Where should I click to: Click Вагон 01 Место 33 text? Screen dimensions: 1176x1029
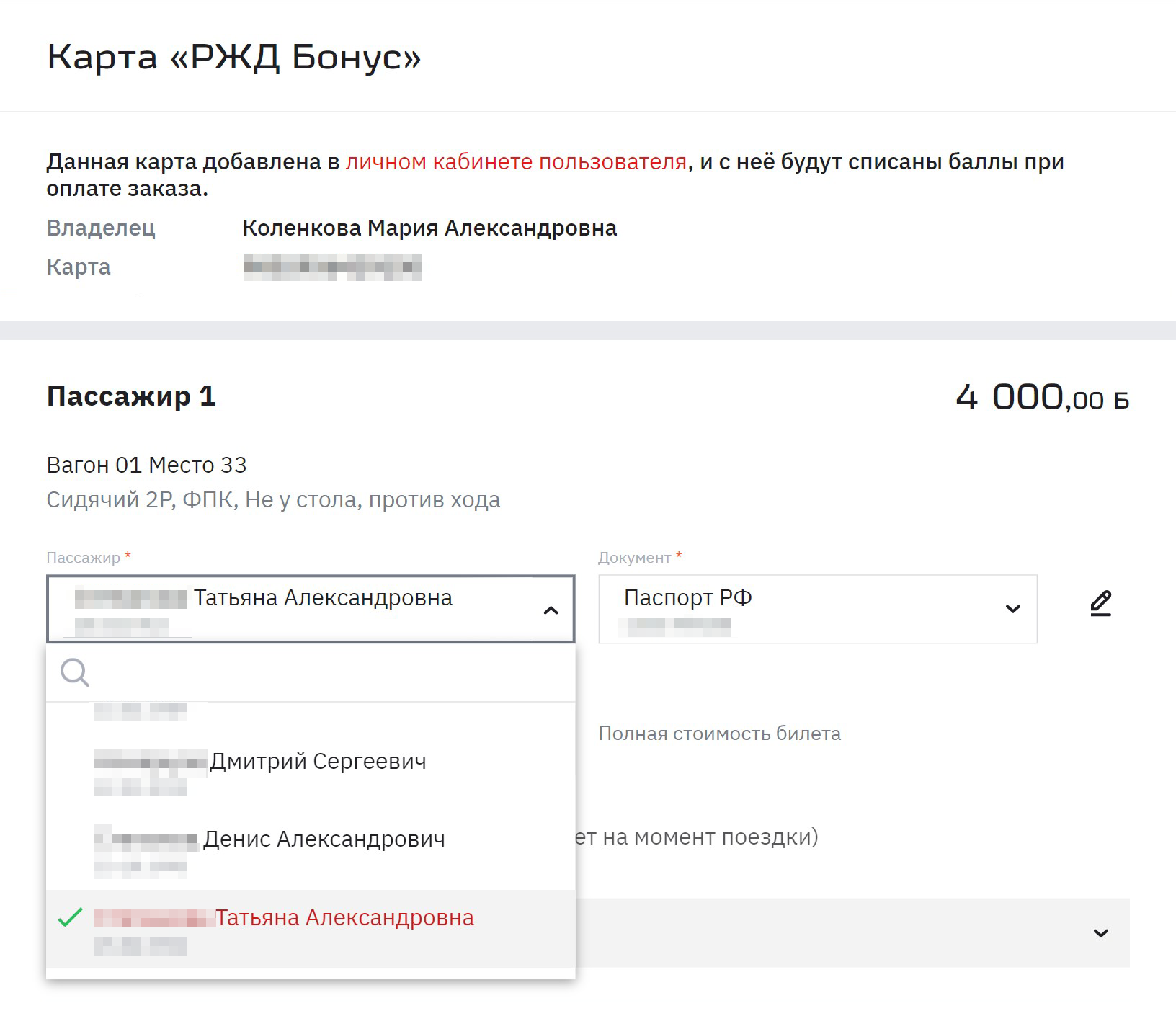pyautogui.click(x=146, y=465)
